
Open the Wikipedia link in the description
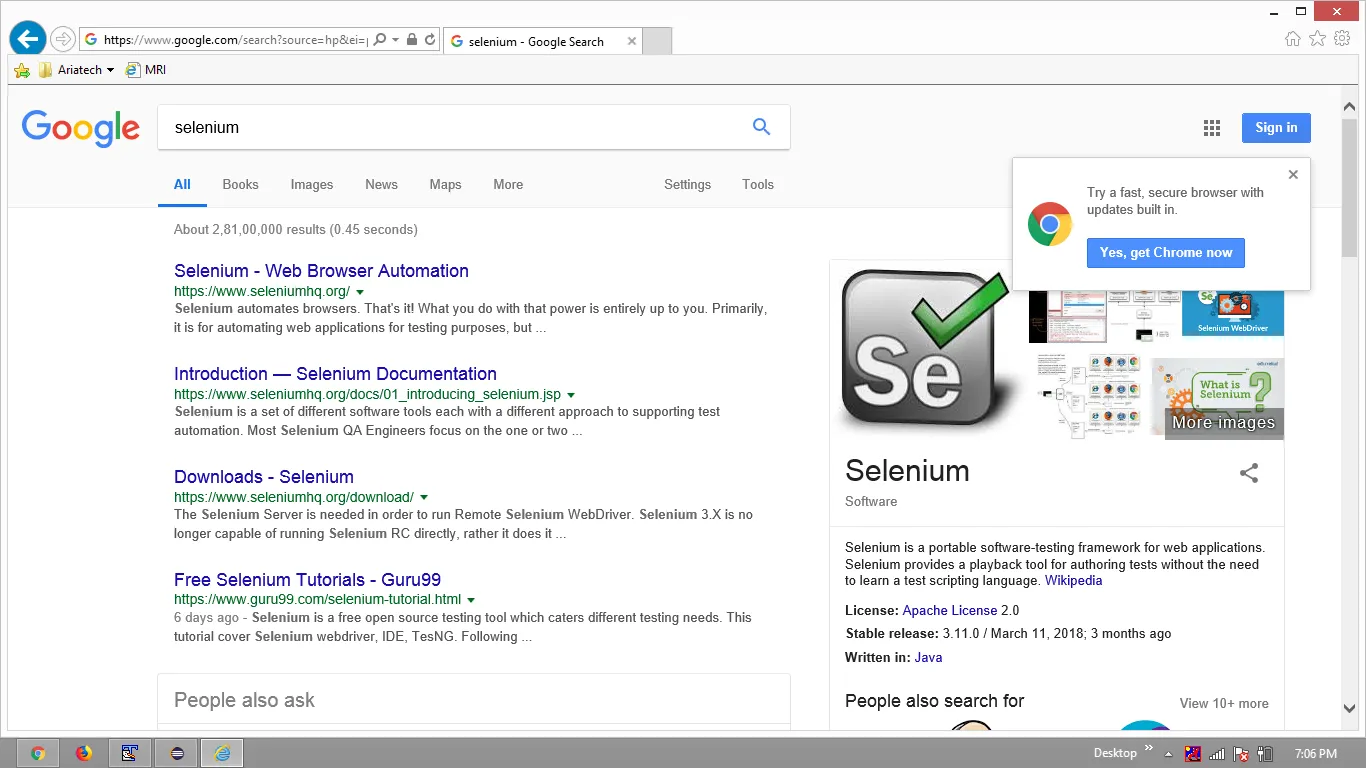tap(1073, 581)
